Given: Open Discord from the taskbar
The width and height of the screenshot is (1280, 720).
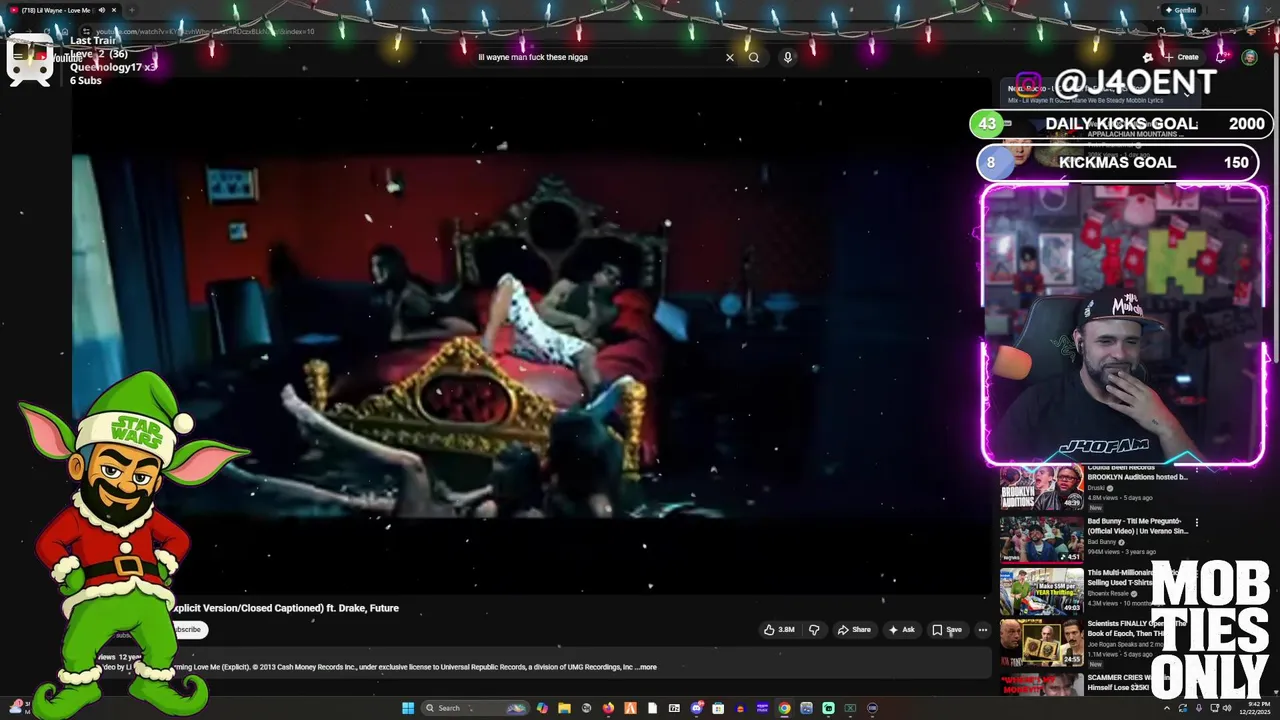Looking at the screenshot, I should click(x=696, y=708).
